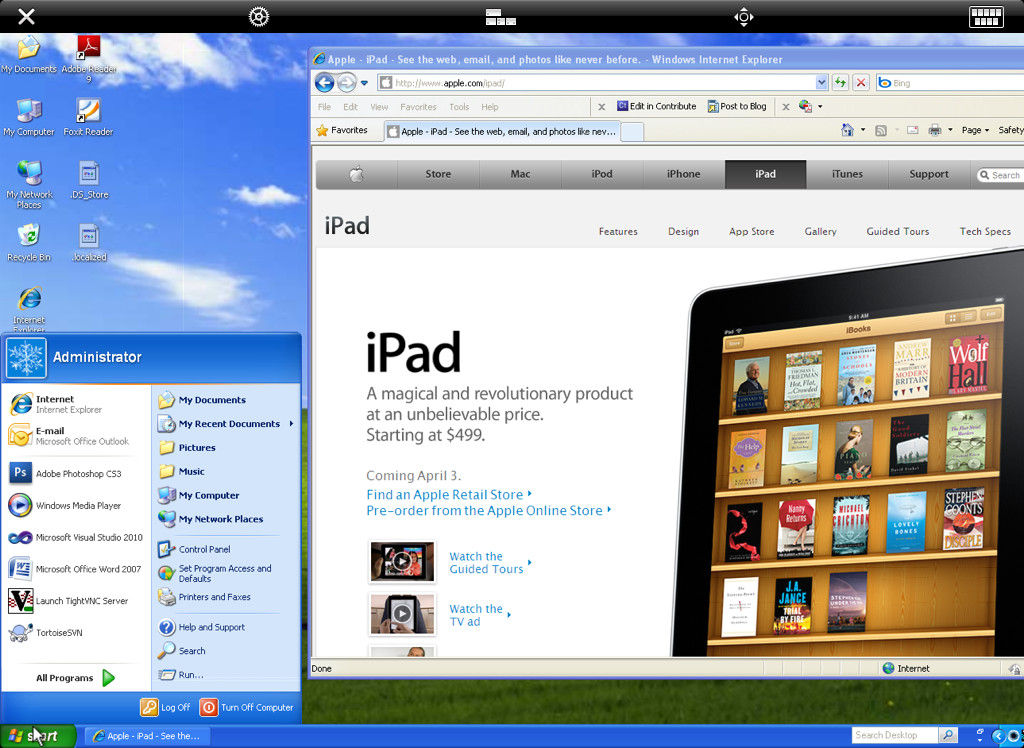The height and width of the screenshot is (748, 1024).
Task: Open the Page dropdown menu
Action: click(x=975, y=130)
